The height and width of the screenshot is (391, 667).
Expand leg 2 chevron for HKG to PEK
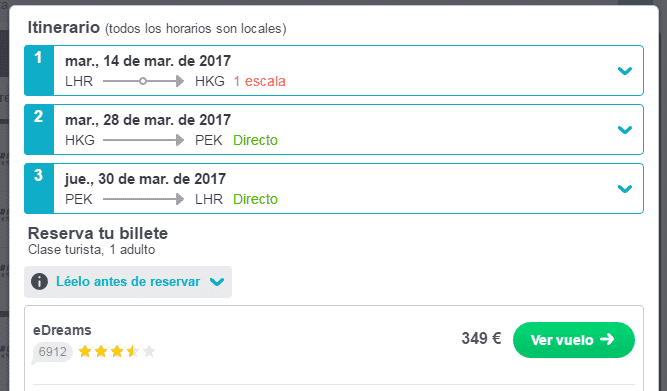click(x=624, y=129)
